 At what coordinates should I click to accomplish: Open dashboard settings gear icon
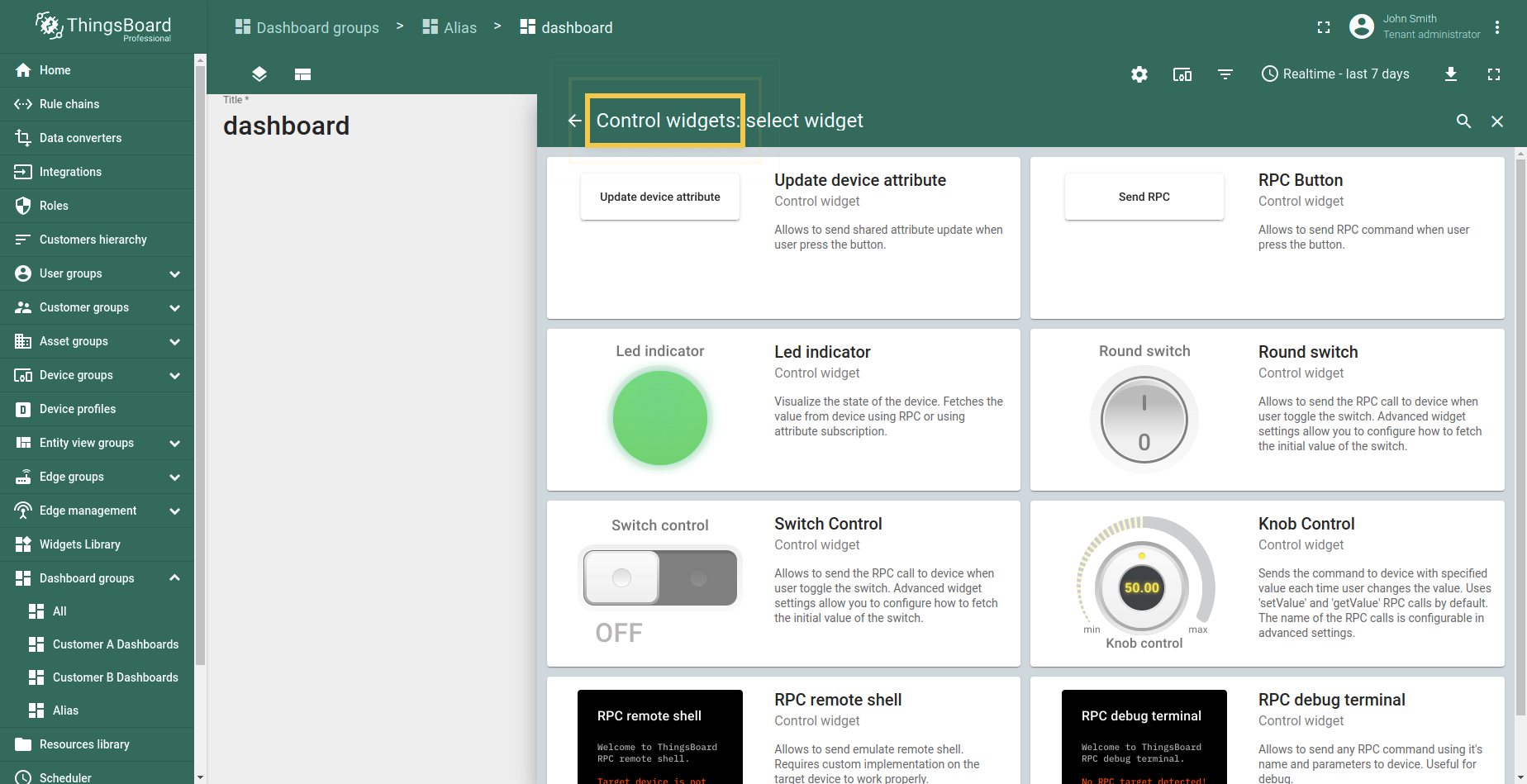tap(1139, 74)
